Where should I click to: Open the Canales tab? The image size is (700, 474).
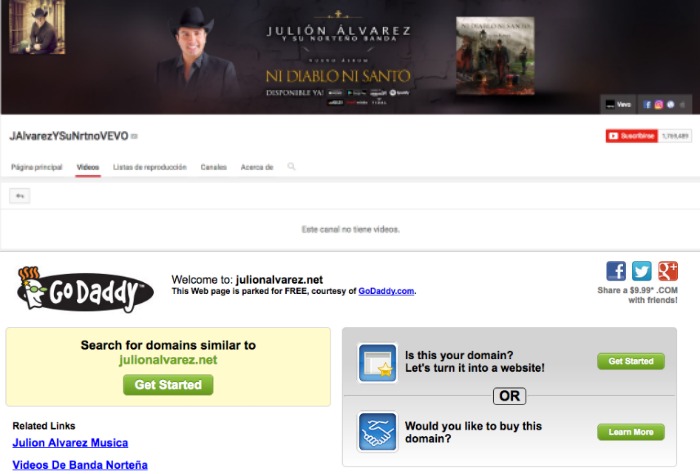213,167
